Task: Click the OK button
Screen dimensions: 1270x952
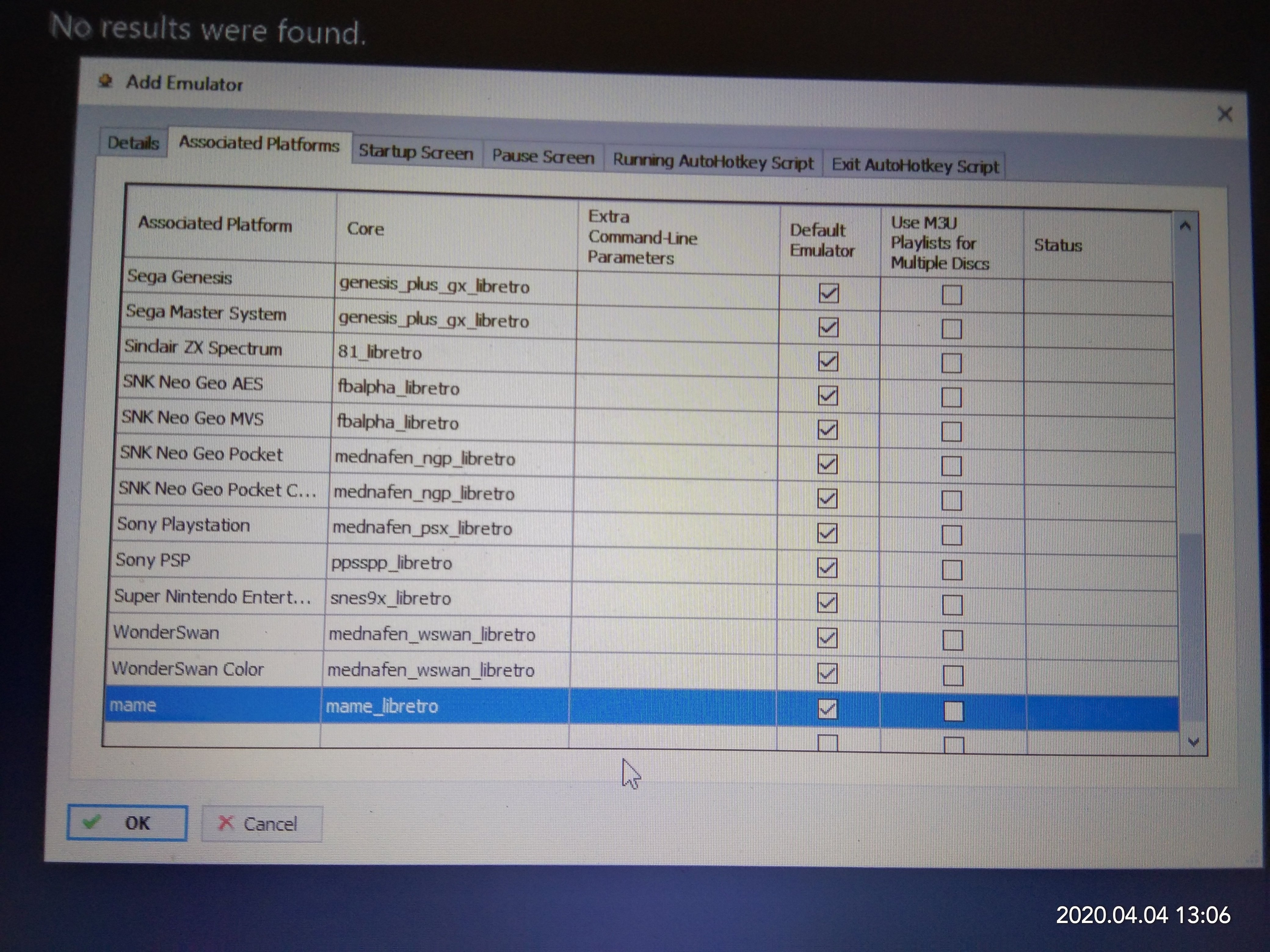Action: coord(127,823)
